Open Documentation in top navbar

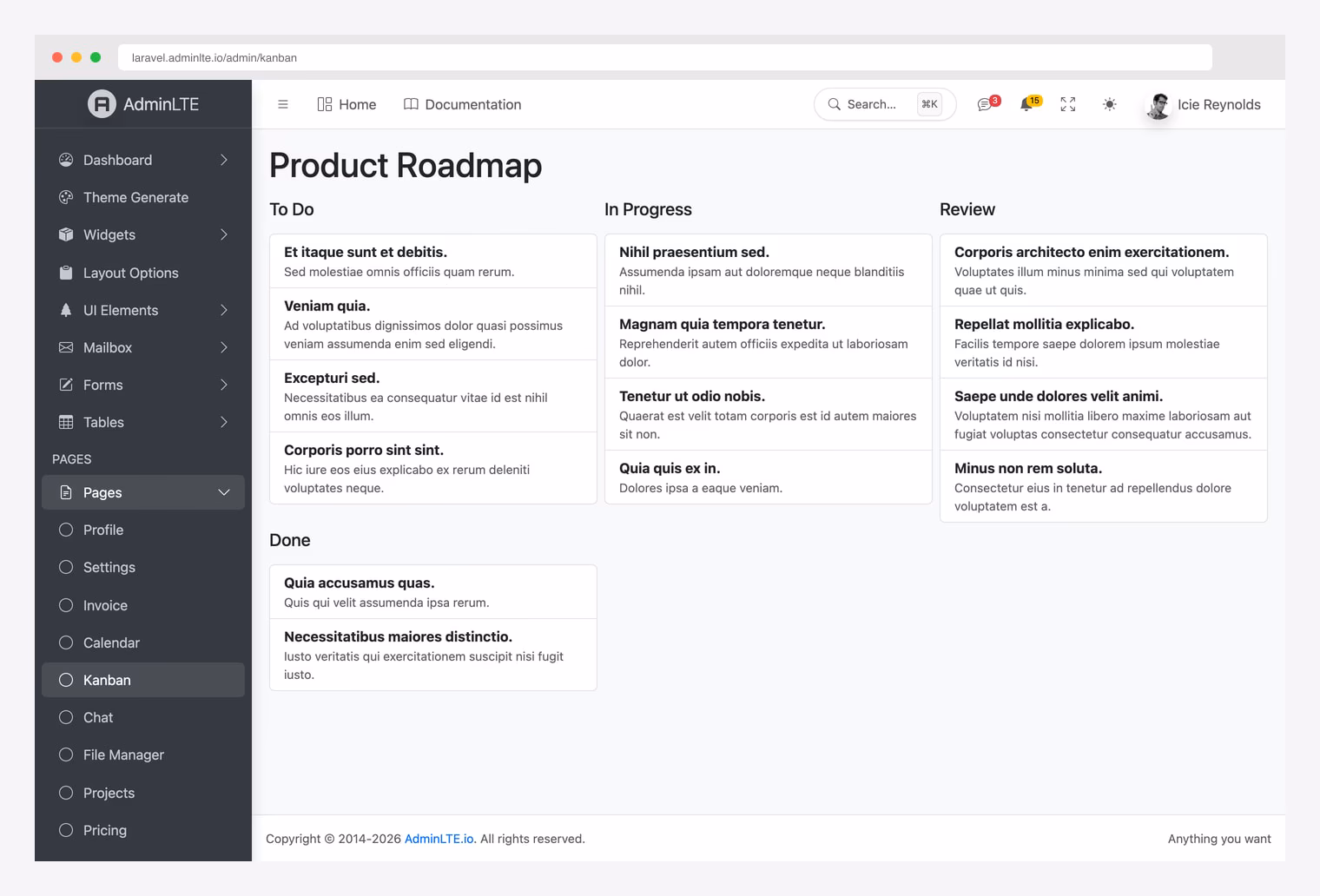[x=463, y=104]
